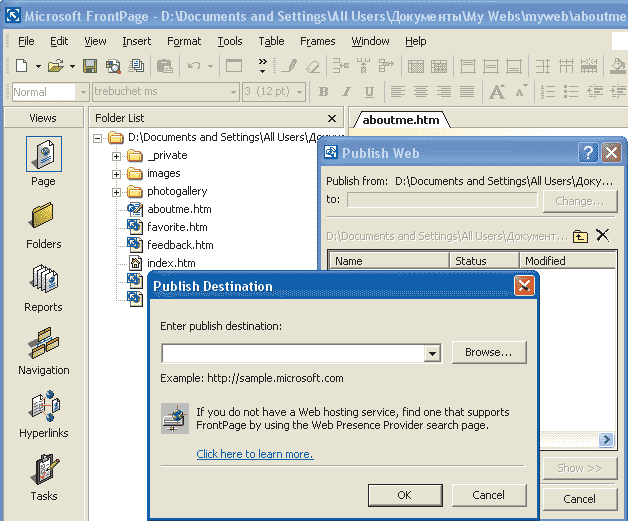The height and width of the screenshot is (521, 628).
Task: Expand the Open button dropdown arrow
Action: point(72,66)
